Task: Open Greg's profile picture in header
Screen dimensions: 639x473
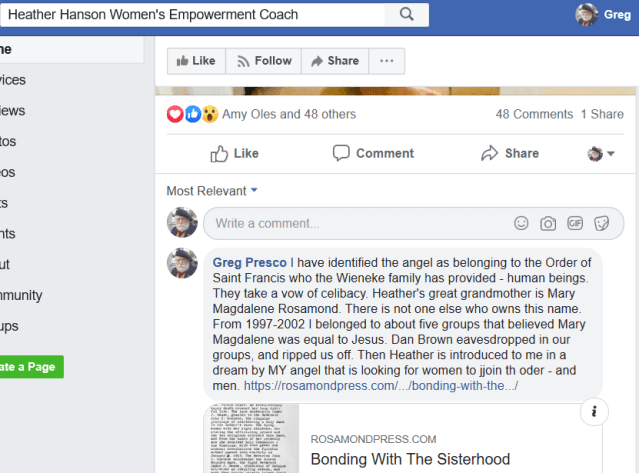Action: [x=587, y=15]
